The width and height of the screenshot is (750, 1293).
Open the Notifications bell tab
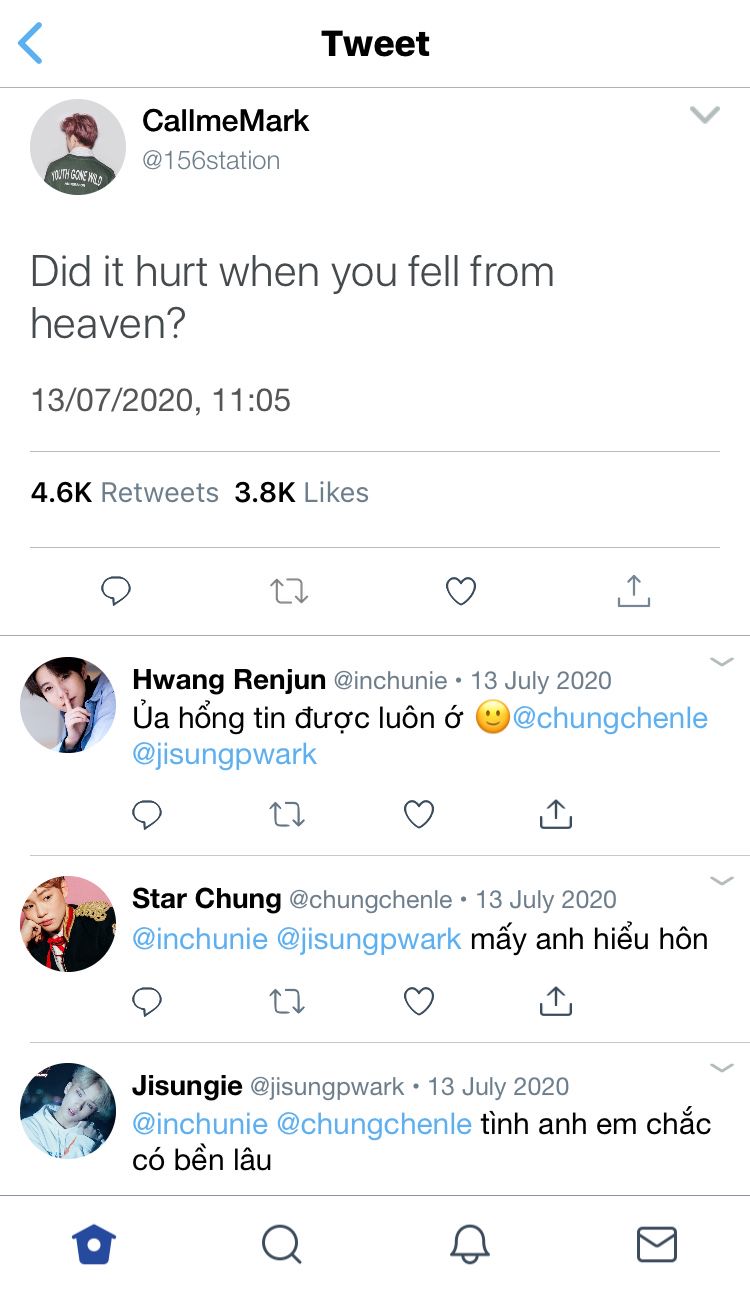[469, 1245]
